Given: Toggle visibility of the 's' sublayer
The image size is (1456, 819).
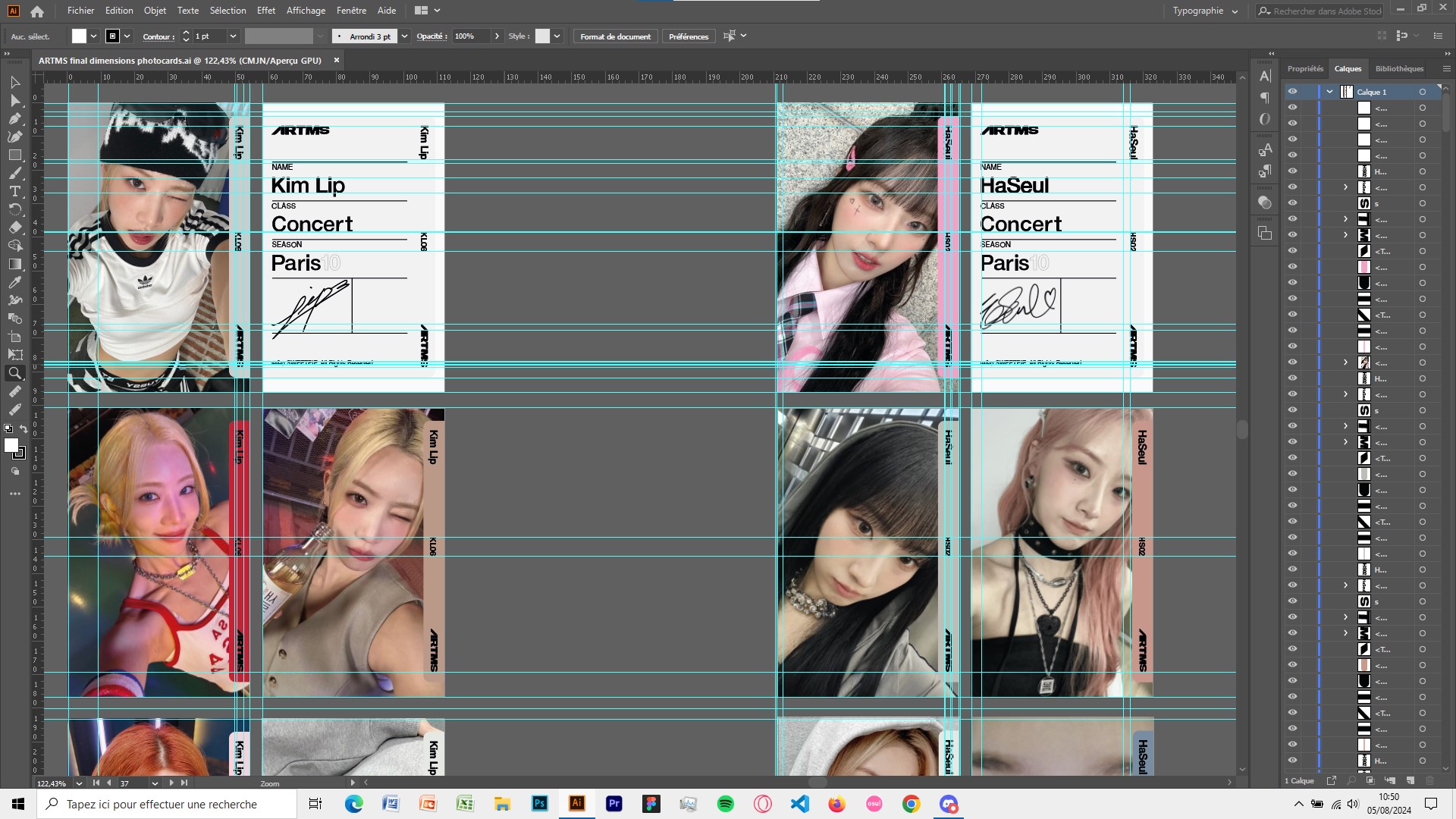Looking at the screenshot, I should [x=1292, y=203].
